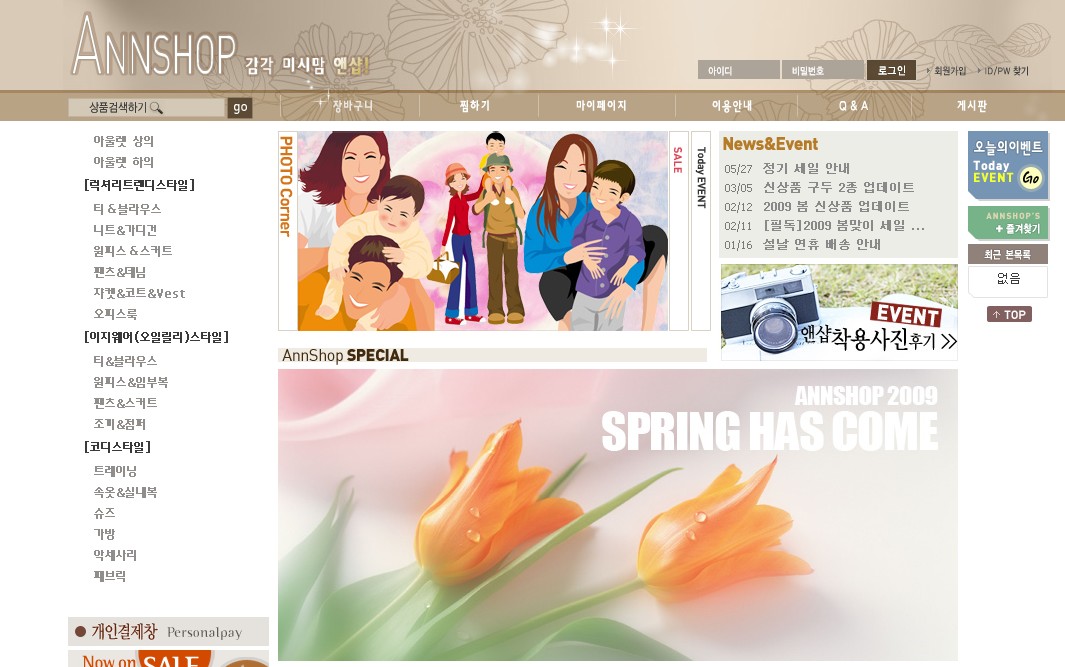The image size is (1065, 667).
Task: Select 원피스&스커트 category
Action: click(x=132, y=251)
